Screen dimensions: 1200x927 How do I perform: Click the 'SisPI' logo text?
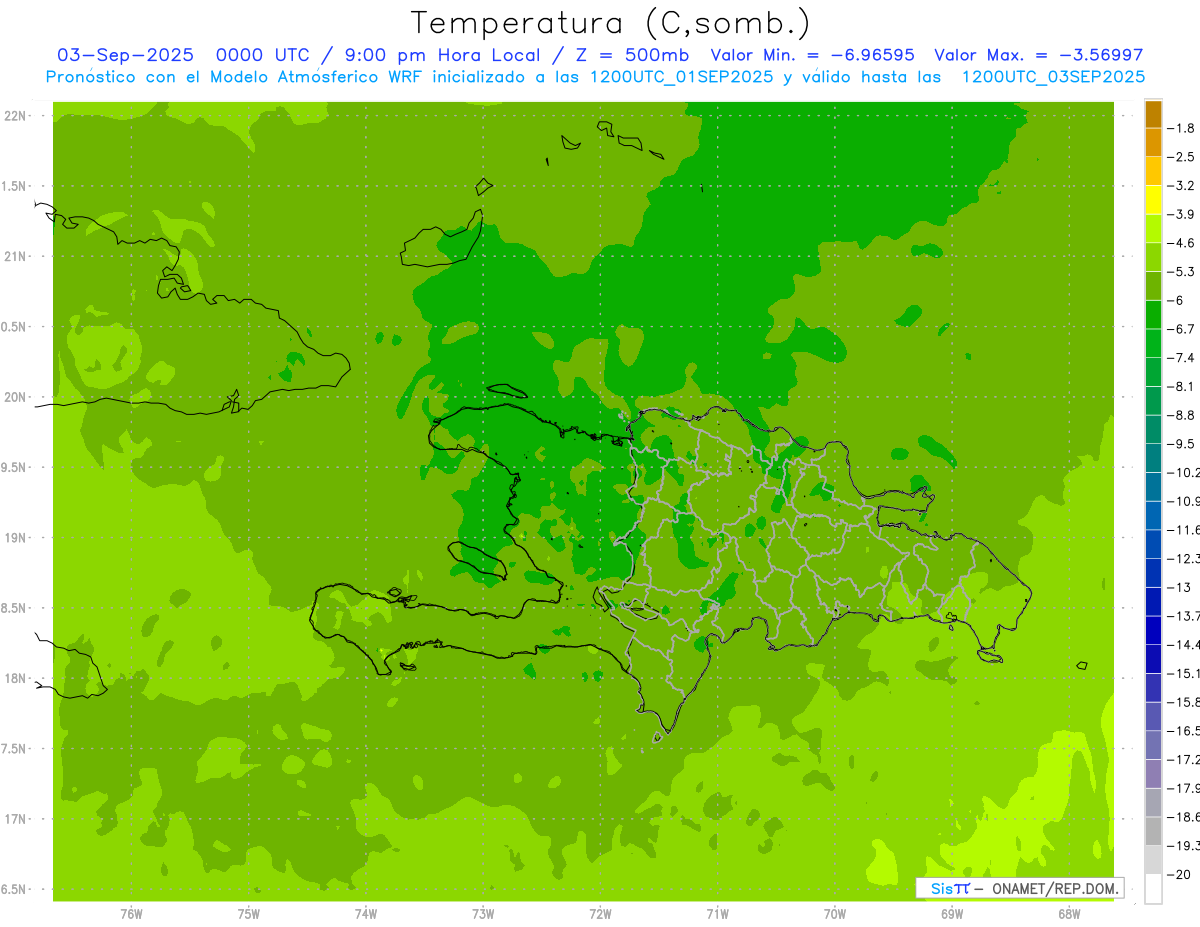coord(949,888)
